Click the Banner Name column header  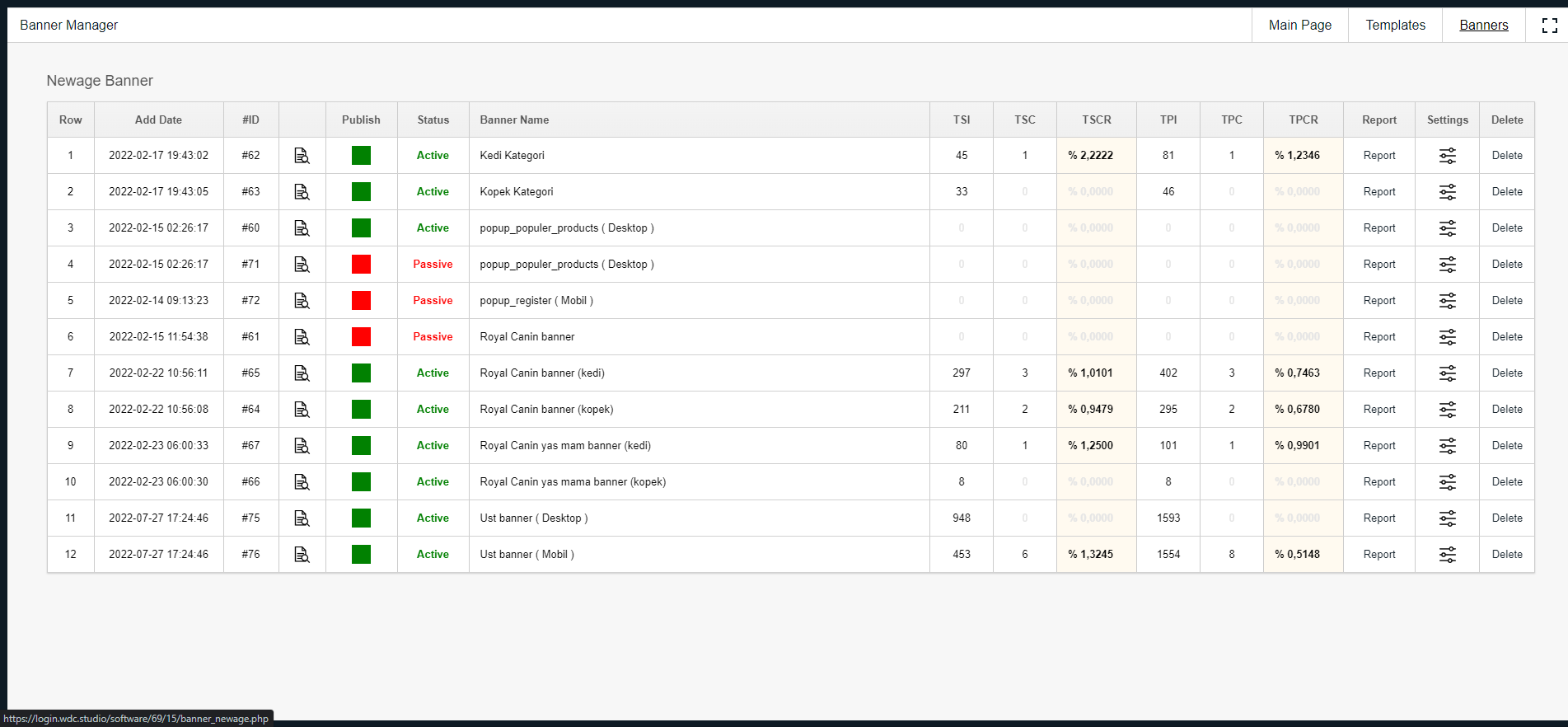pyautogui.click(x=514, y=120)
